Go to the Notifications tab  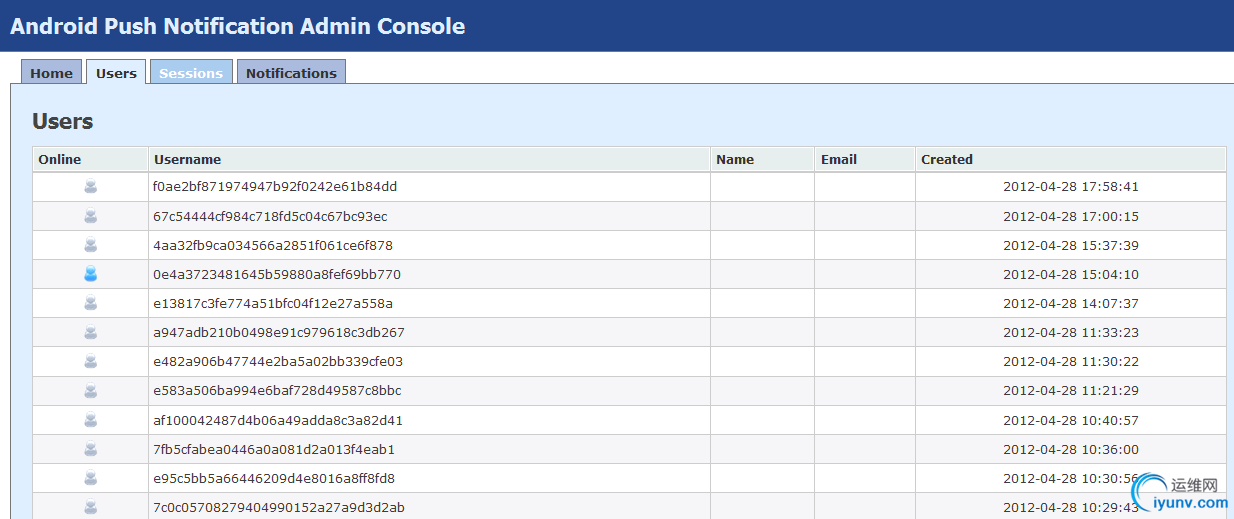(x=291, y=72)
